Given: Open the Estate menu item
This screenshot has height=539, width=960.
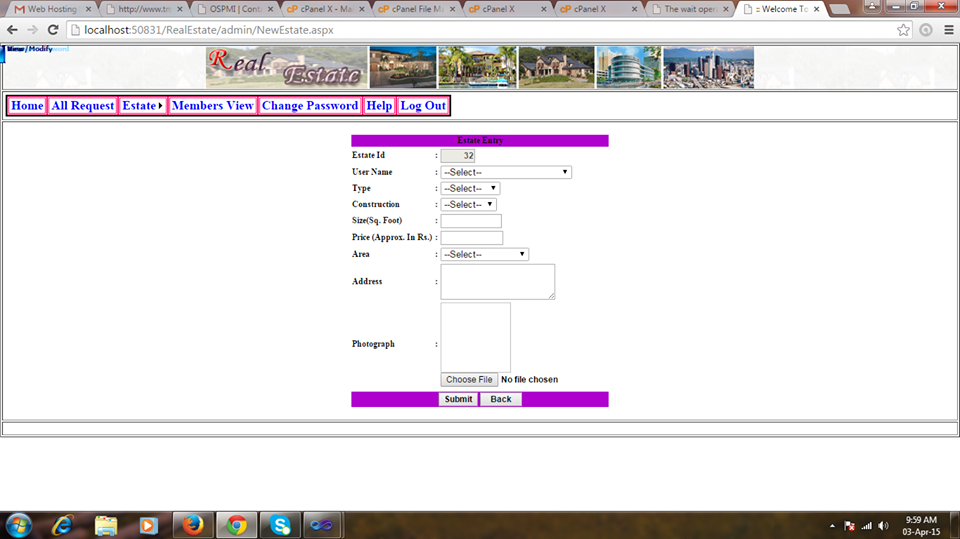Looking at the screenshot, I should tap(142, 106).
